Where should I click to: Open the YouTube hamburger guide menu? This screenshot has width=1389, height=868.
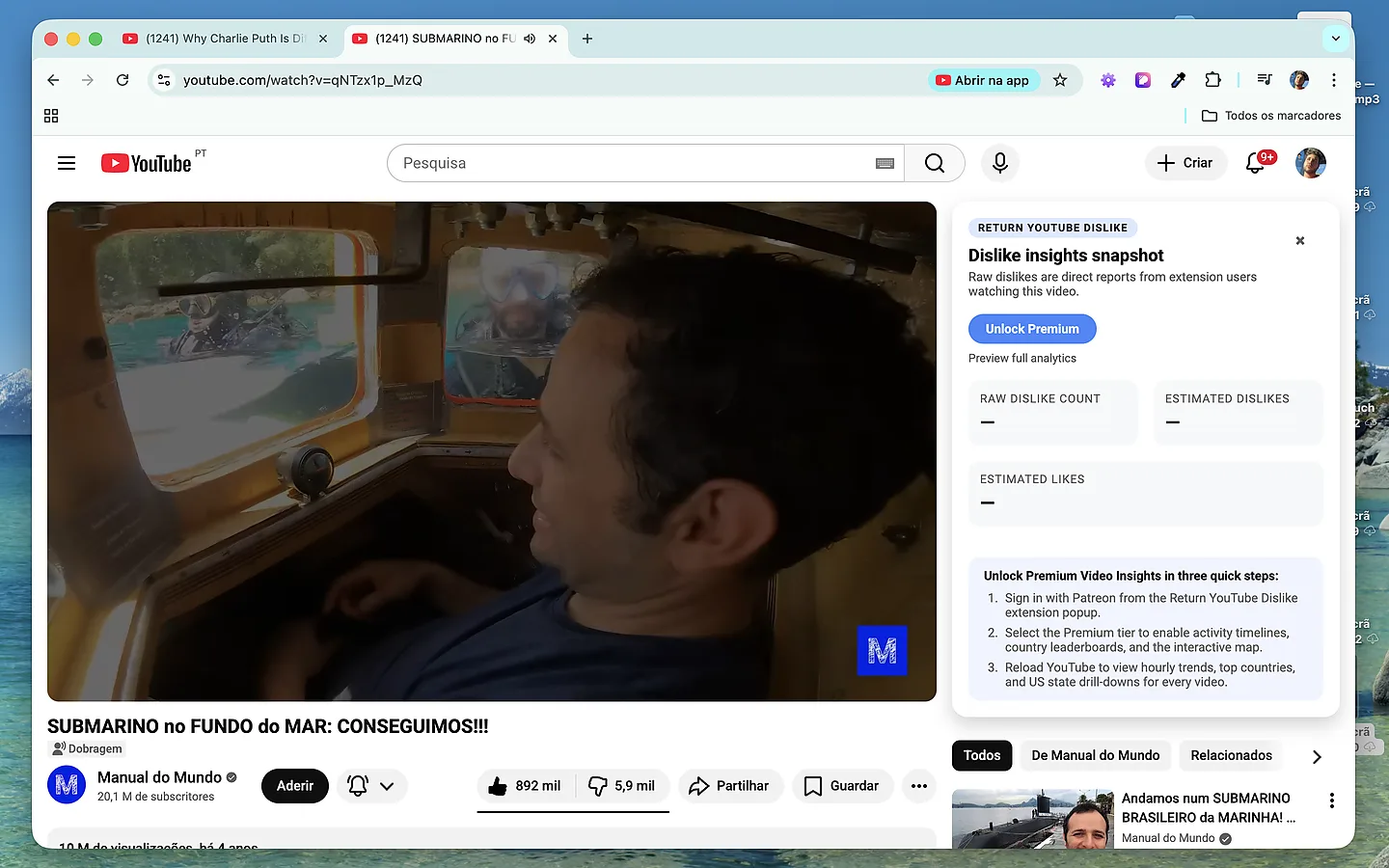pos(67,163)
